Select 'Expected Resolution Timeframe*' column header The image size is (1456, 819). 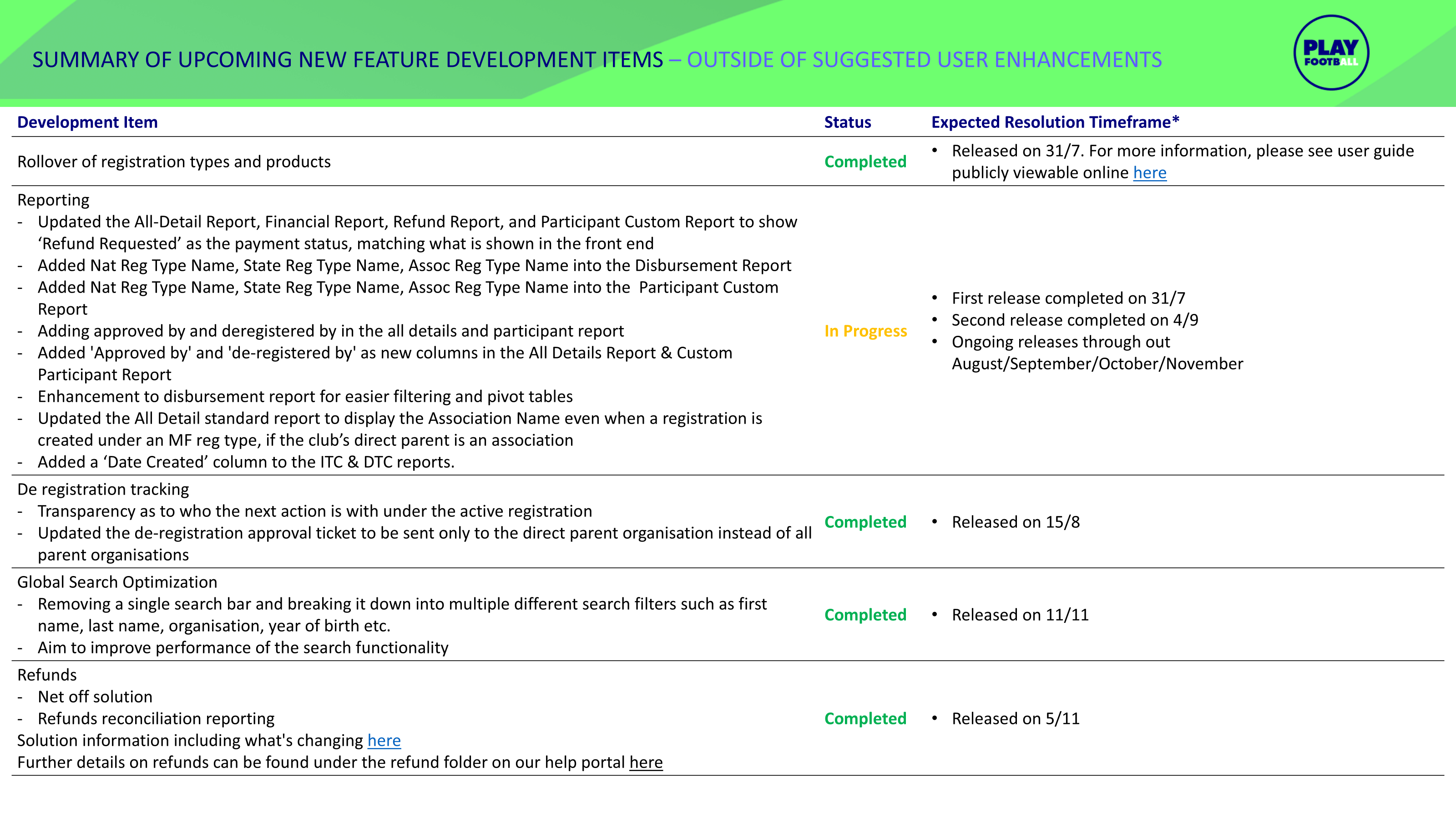point(1055,123)
